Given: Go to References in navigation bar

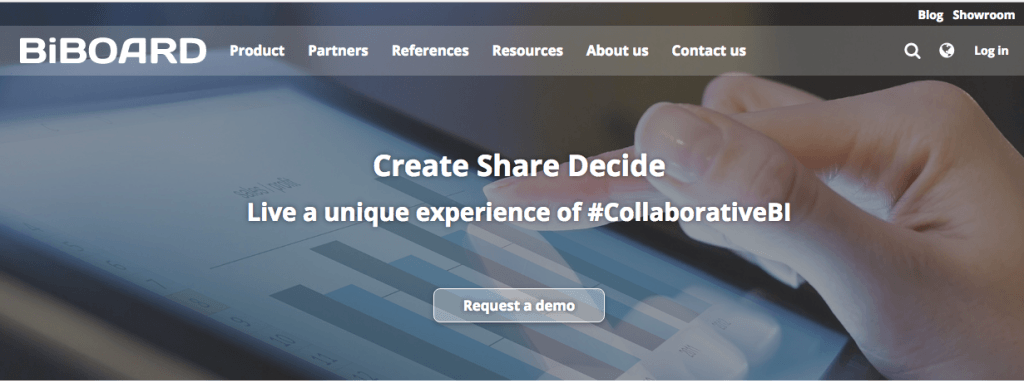Looking at the screenshot, I should point(430,50).
